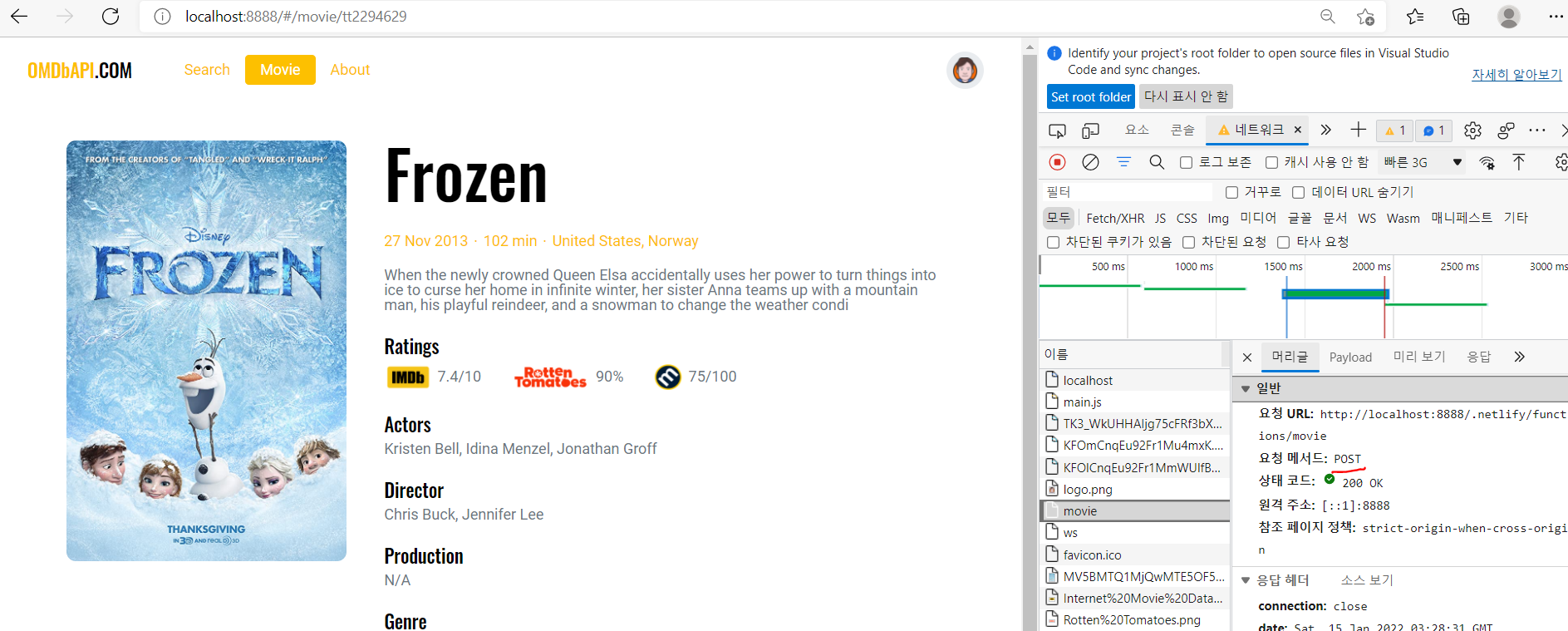Open the browser profile avatar

point(1509,17)
